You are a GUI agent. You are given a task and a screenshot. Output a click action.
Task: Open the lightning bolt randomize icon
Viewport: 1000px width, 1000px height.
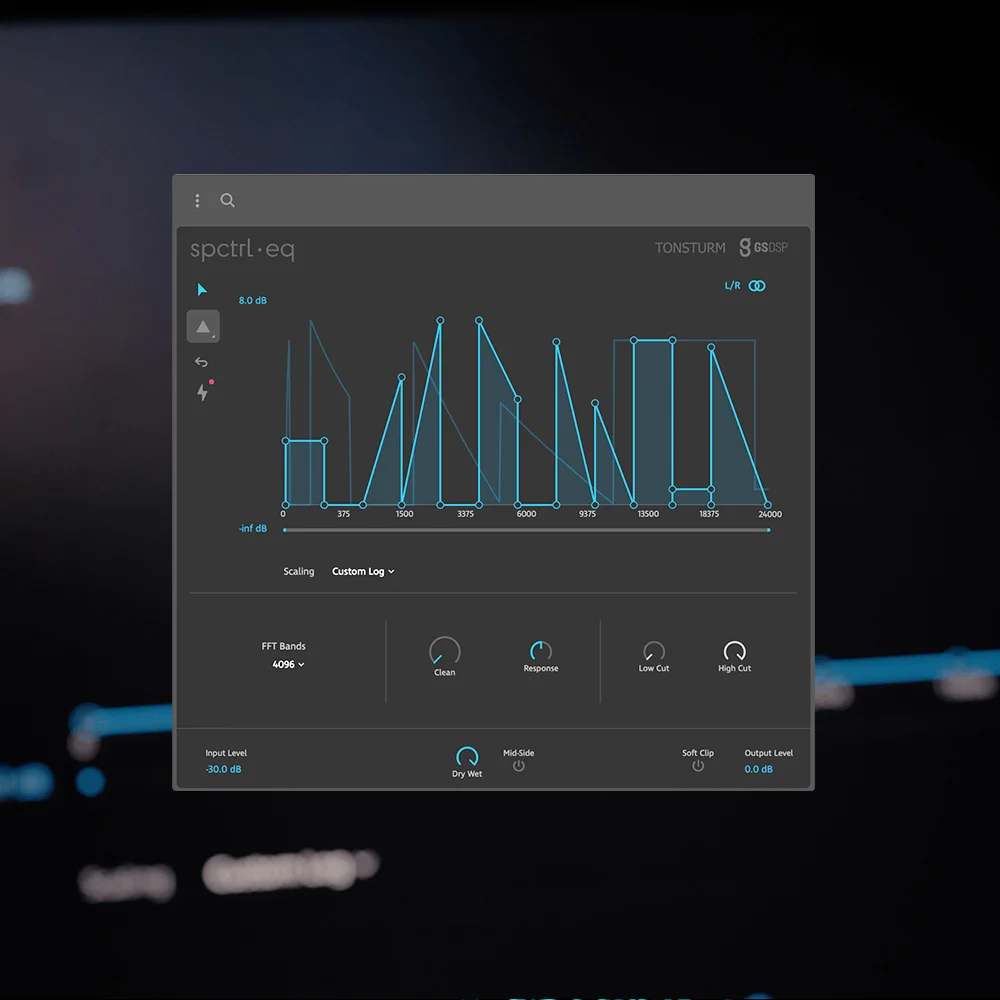click(x=202, y=393)
